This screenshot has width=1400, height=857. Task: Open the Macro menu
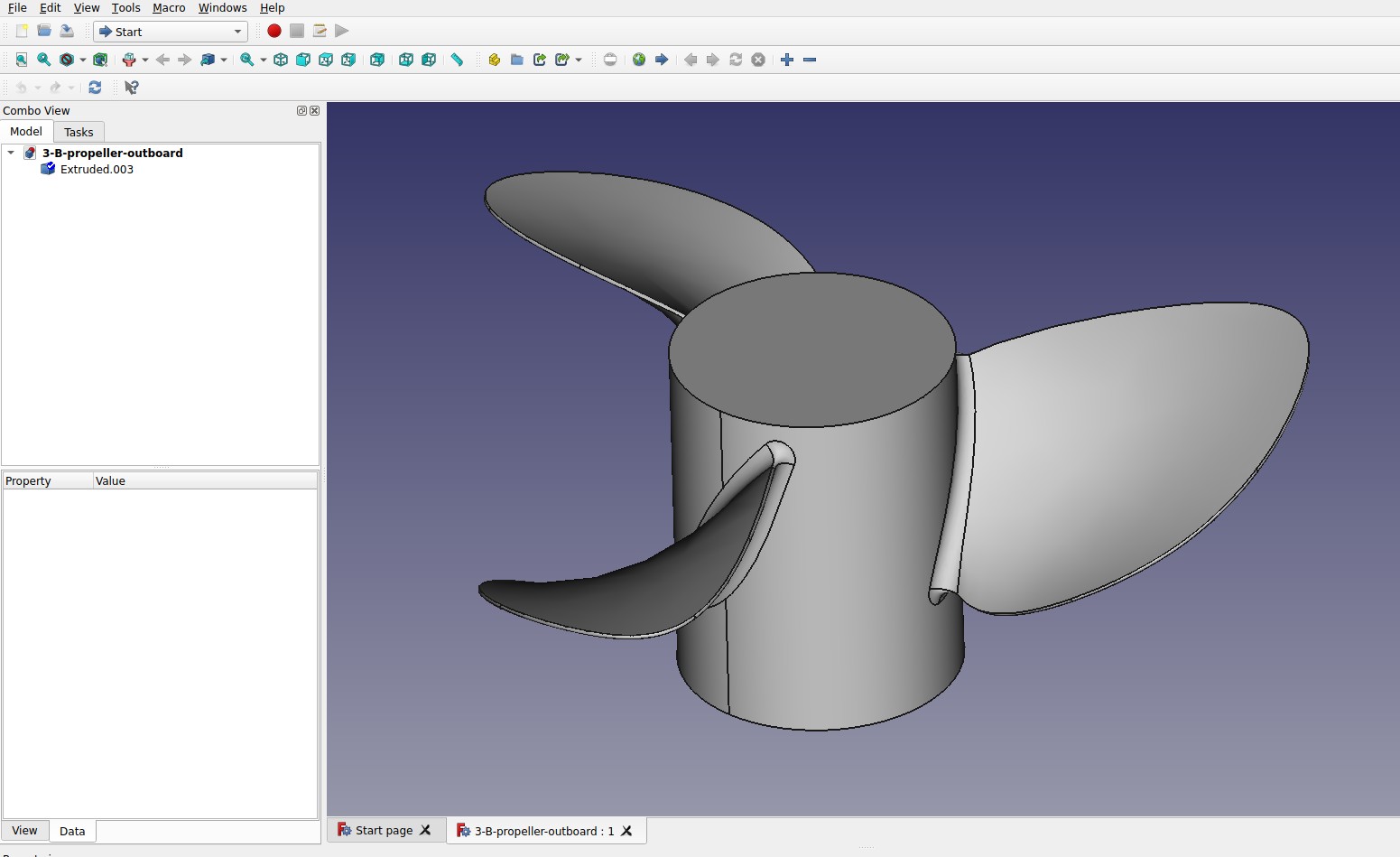point(169,7)
